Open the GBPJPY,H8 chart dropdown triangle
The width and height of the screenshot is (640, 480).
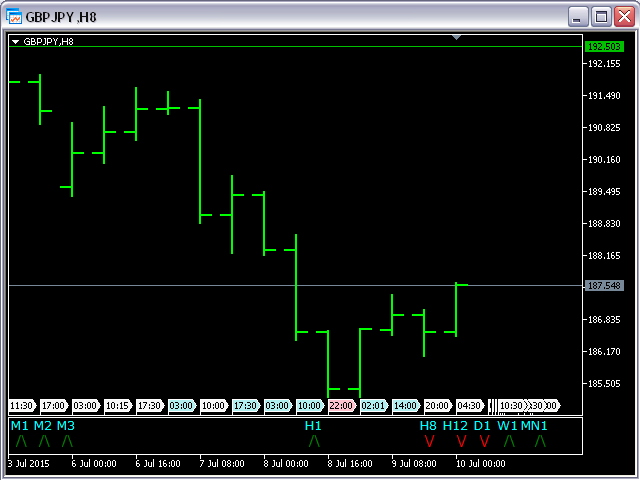click(x=16, y=42)
